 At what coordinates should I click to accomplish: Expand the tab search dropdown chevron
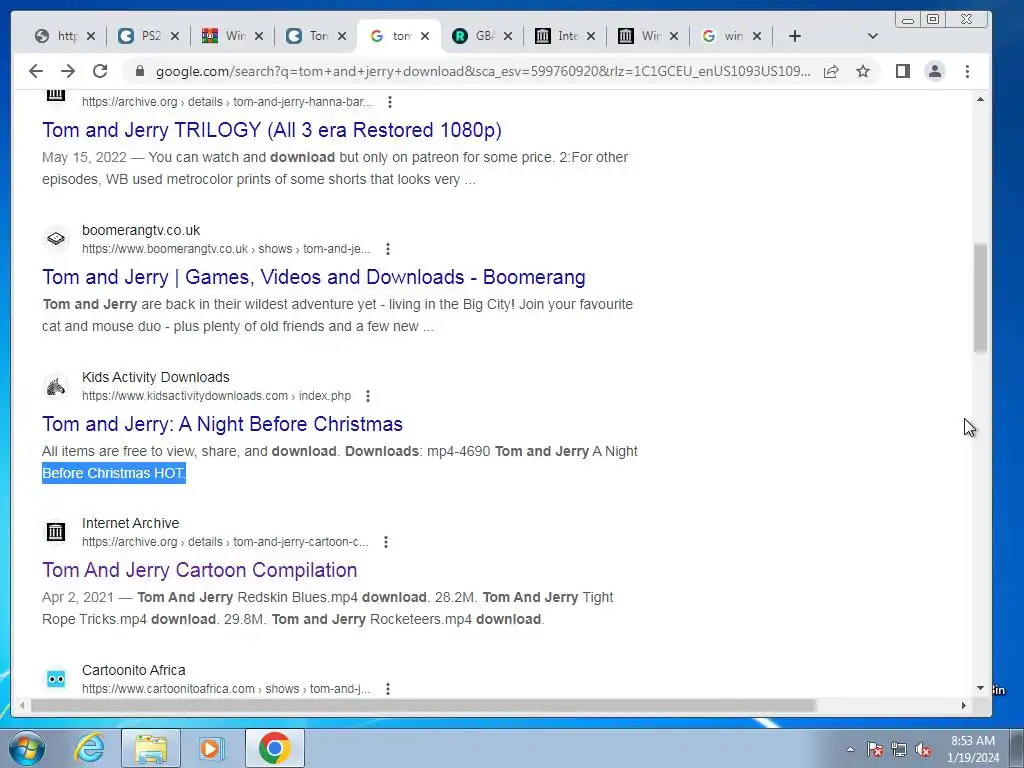tap(872, 36)
